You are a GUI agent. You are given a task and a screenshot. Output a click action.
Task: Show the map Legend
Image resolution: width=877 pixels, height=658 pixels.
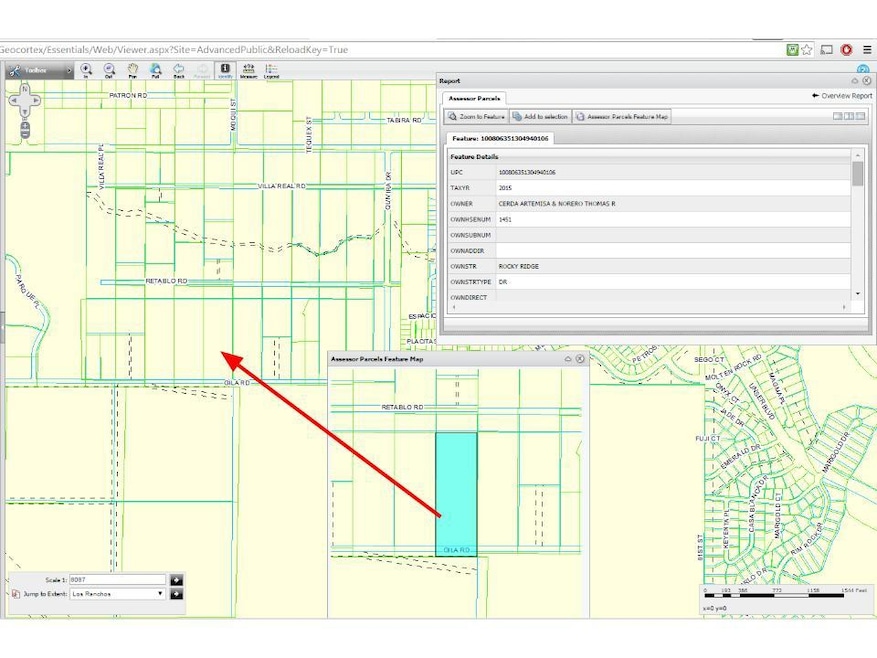(x=271, y=70)
